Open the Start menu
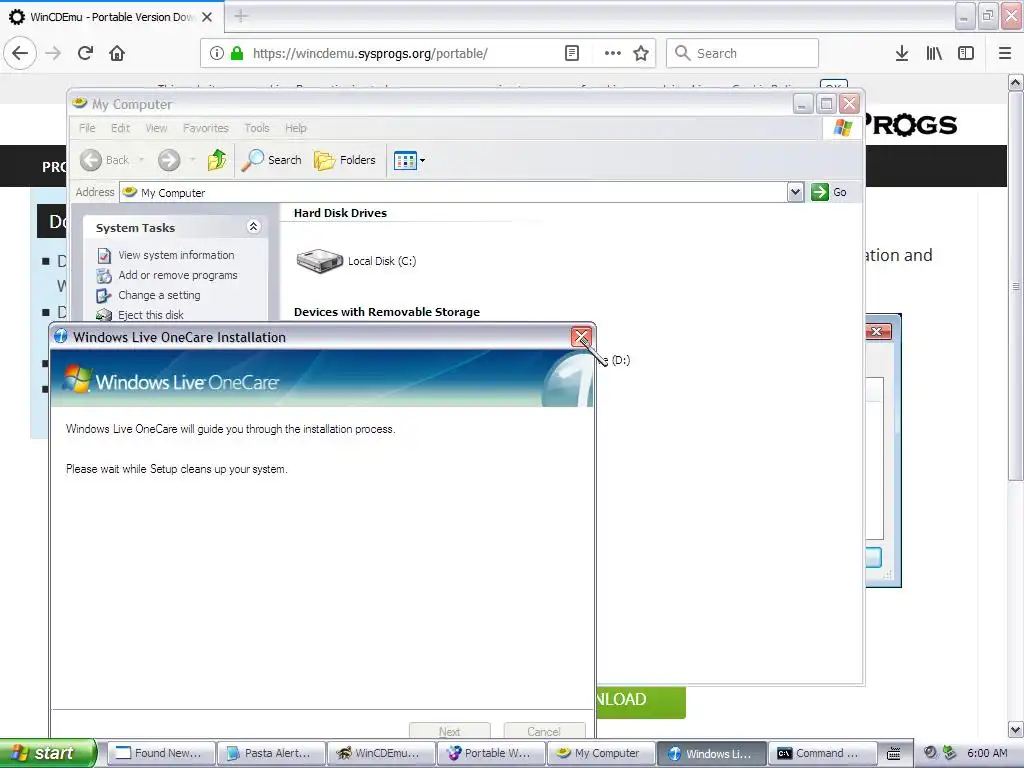 pyautogui.click(x=47, y=753)
